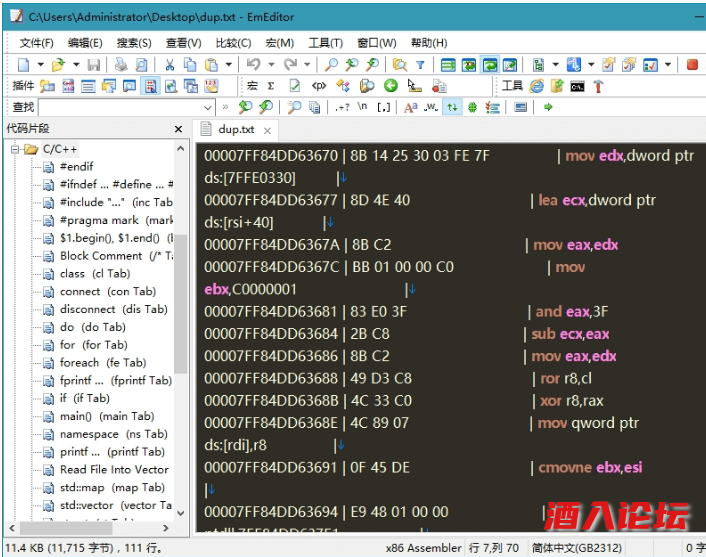Image resolution: width=706 pixels, height=557 pixels.
Task: Click the Filter funnel icon
Action: click(x=420, y=65)
